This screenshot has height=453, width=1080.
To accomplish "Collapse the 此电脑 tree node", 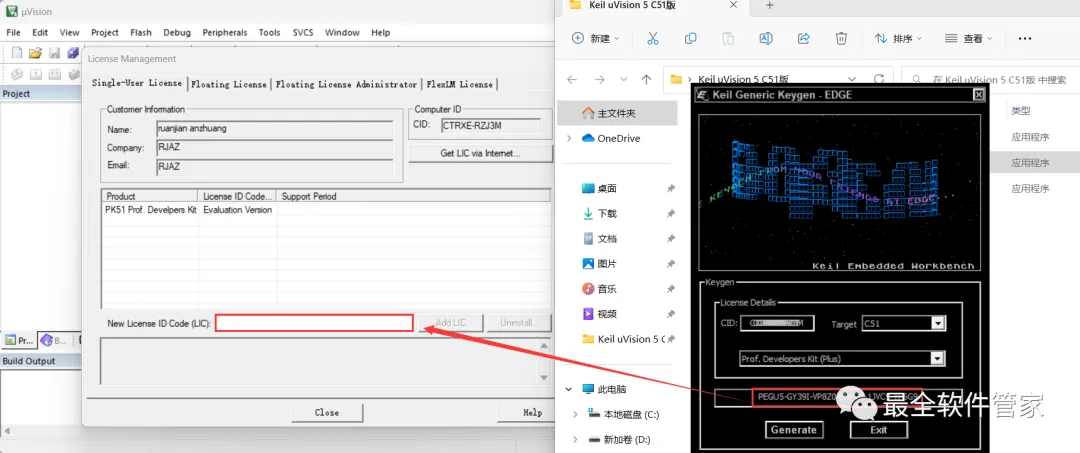I will click(569, 389).
